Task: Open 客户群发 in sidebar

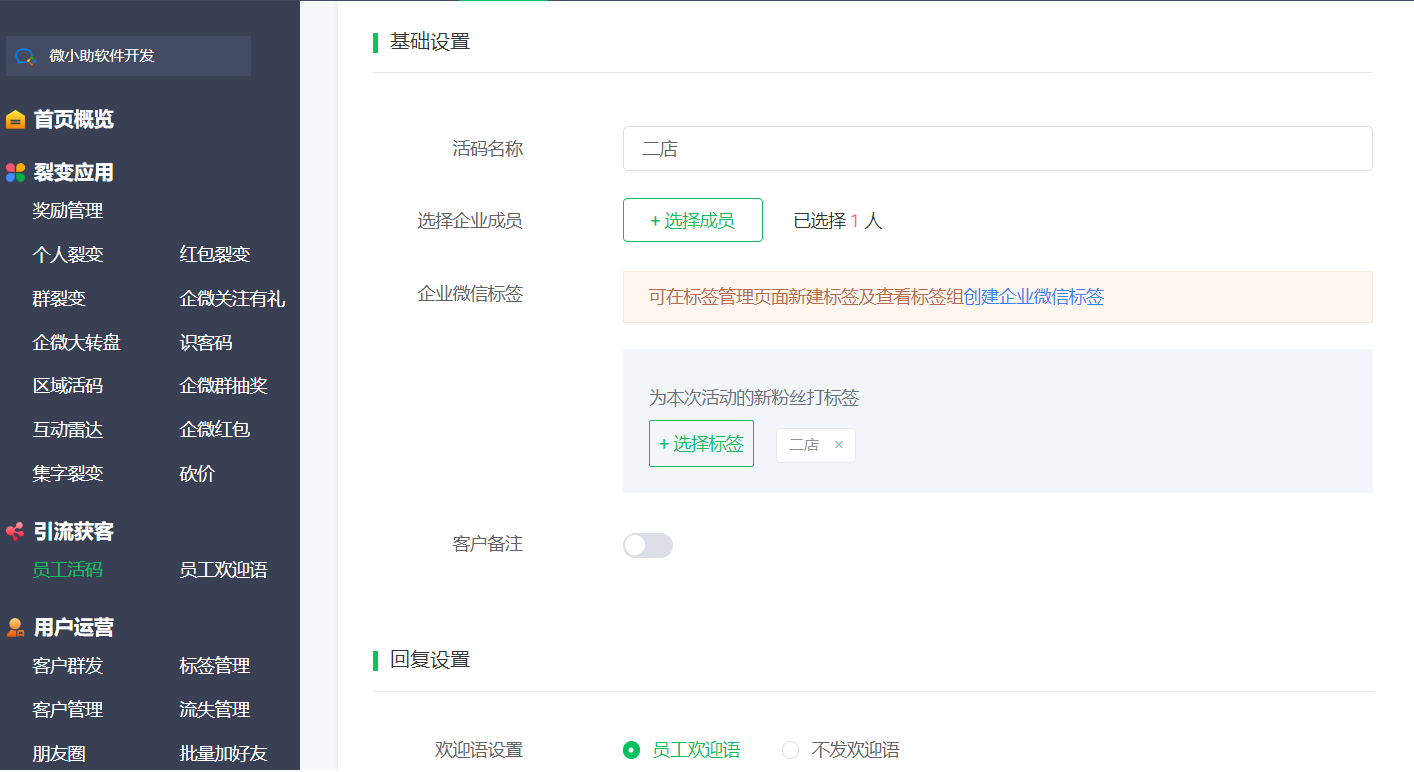Action: (67, 666)
